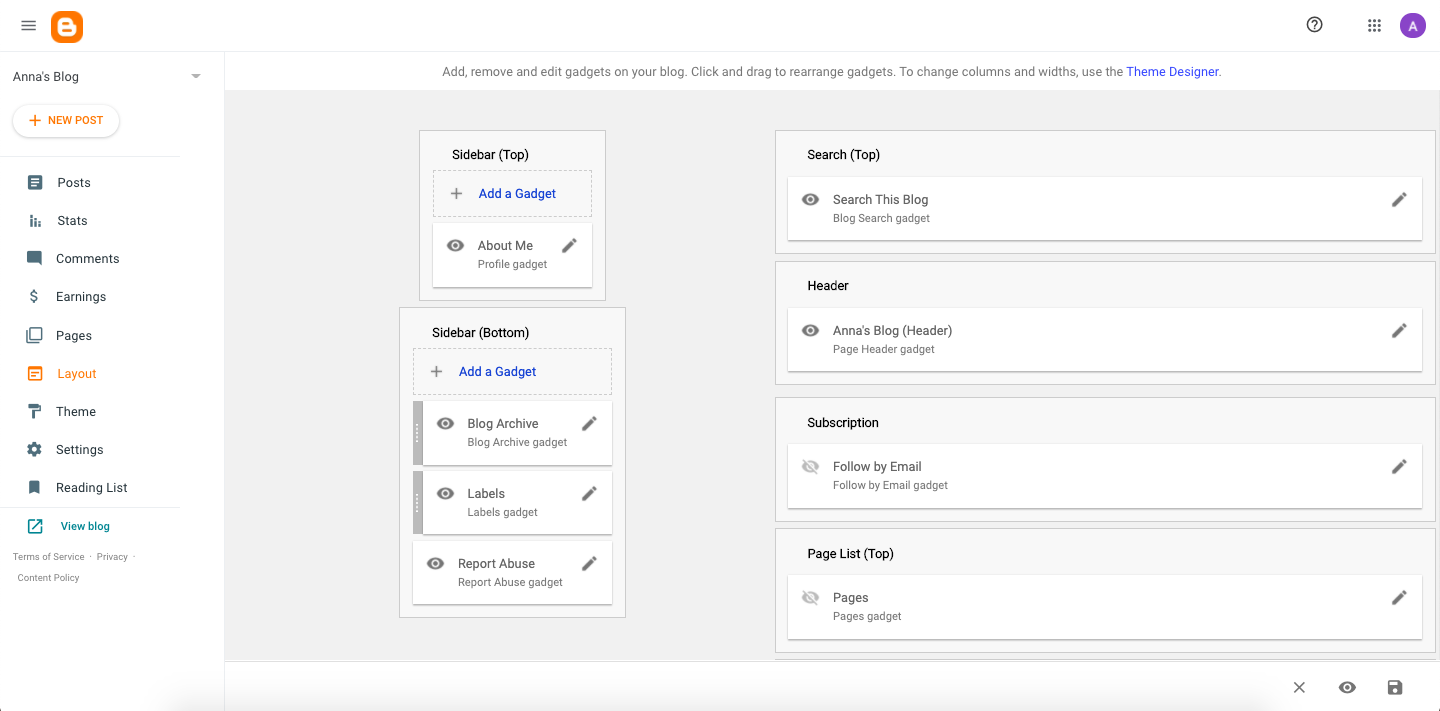Open the Help question mark icon
Viewport: 1440px width, 711px height.
tap(1315, 25)
